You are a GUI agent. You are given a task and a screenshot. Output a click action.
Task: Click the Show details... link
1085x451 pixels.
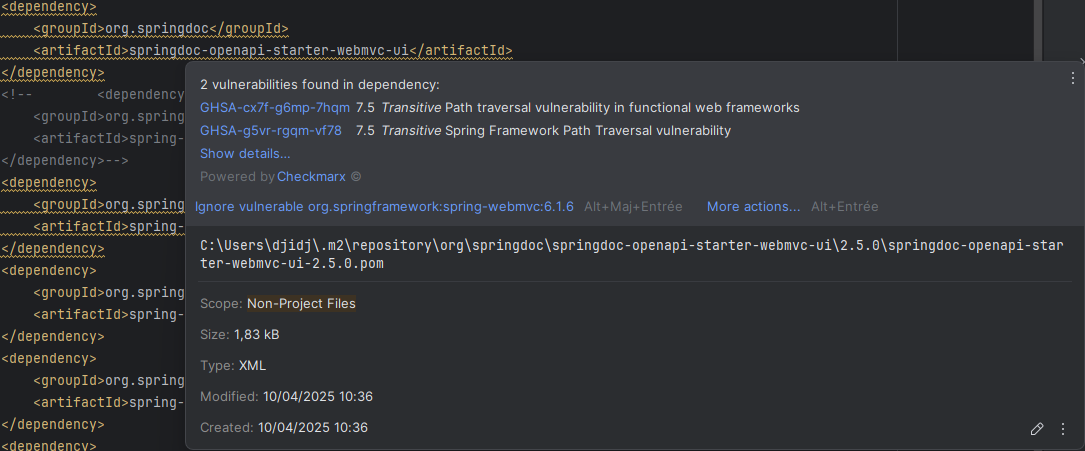tap(245, 154)
